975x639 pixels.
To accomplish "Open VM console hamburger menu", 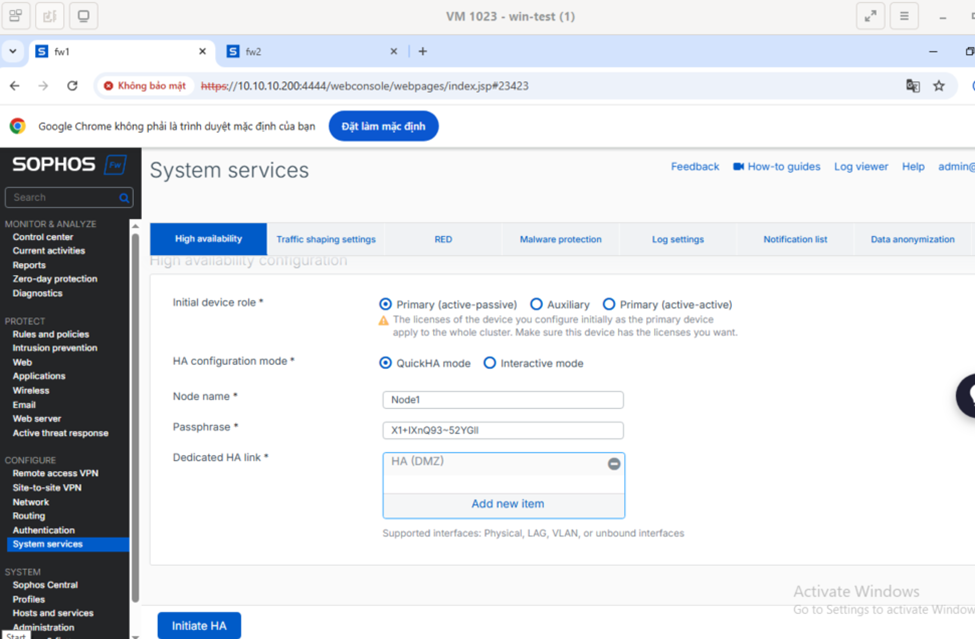I will pos(904,16).
